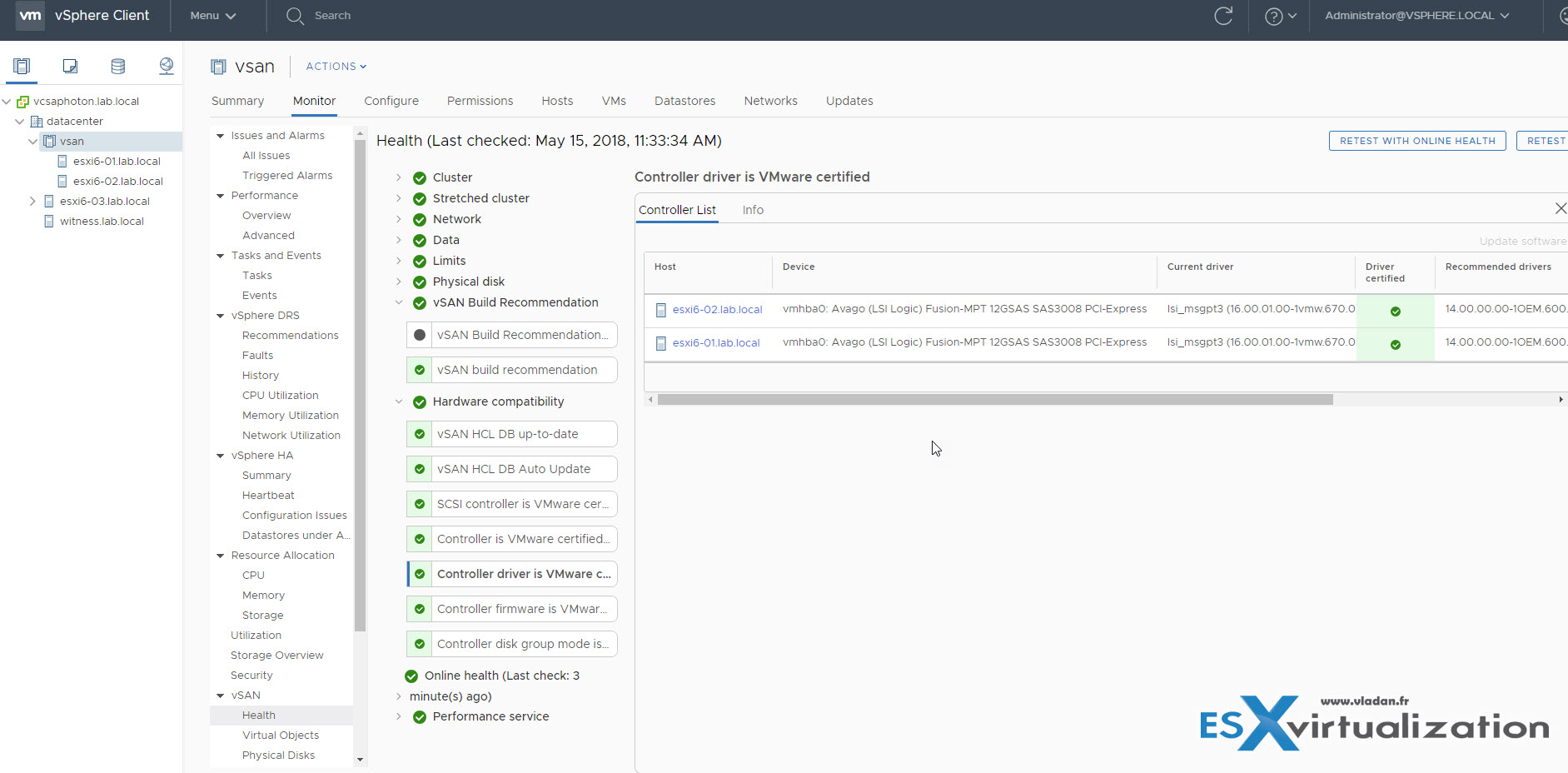Click driver certified check for esxi6-01 row
Screen dimensions: 1568x773
(x=1396, y=345)
